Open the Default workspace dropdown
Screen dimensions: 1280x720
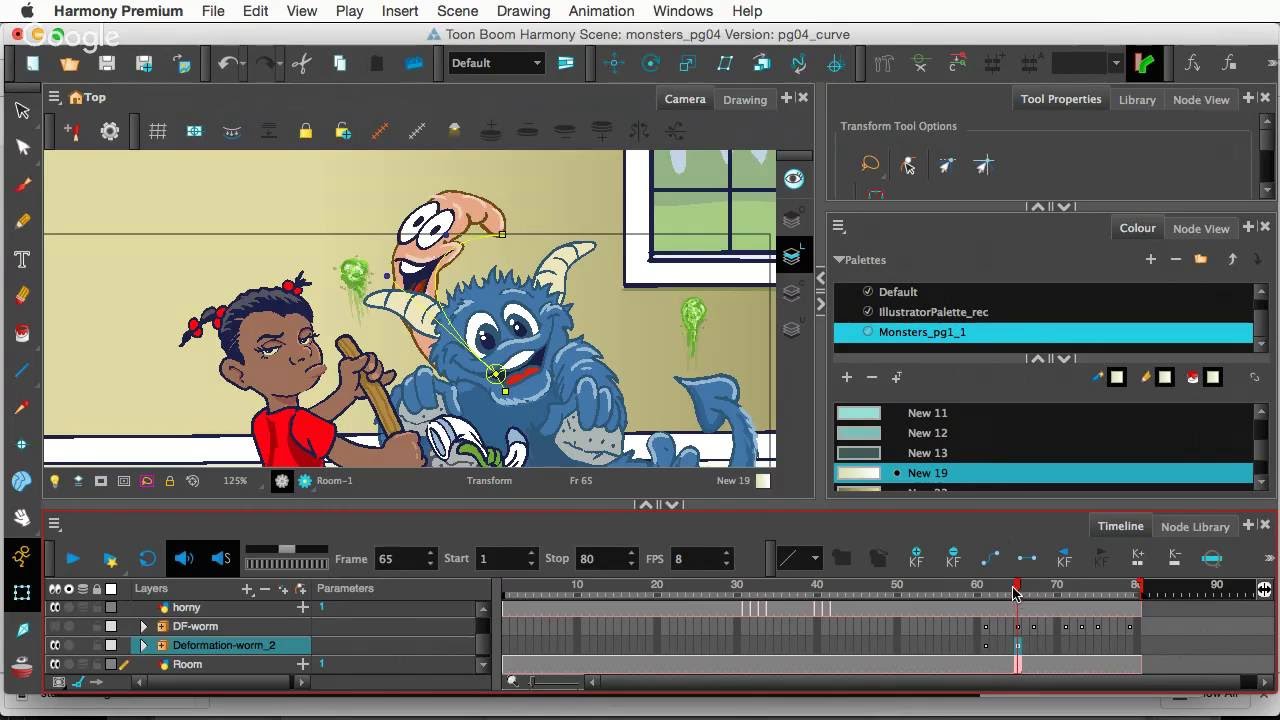click(x=496, y=63)
